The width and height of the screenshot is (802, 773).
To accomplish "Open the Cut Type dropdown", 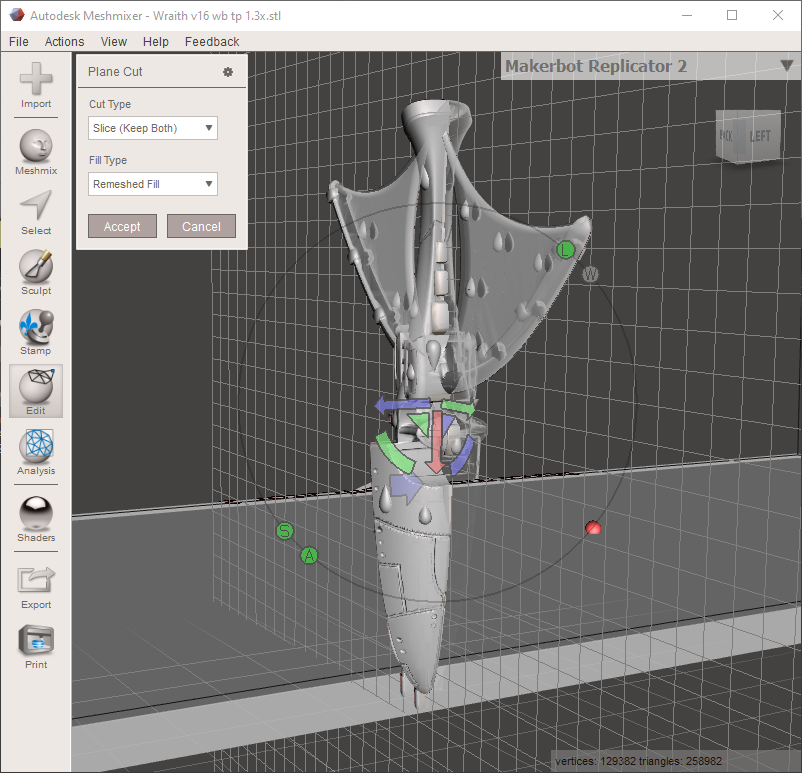I will click(152, 128).
